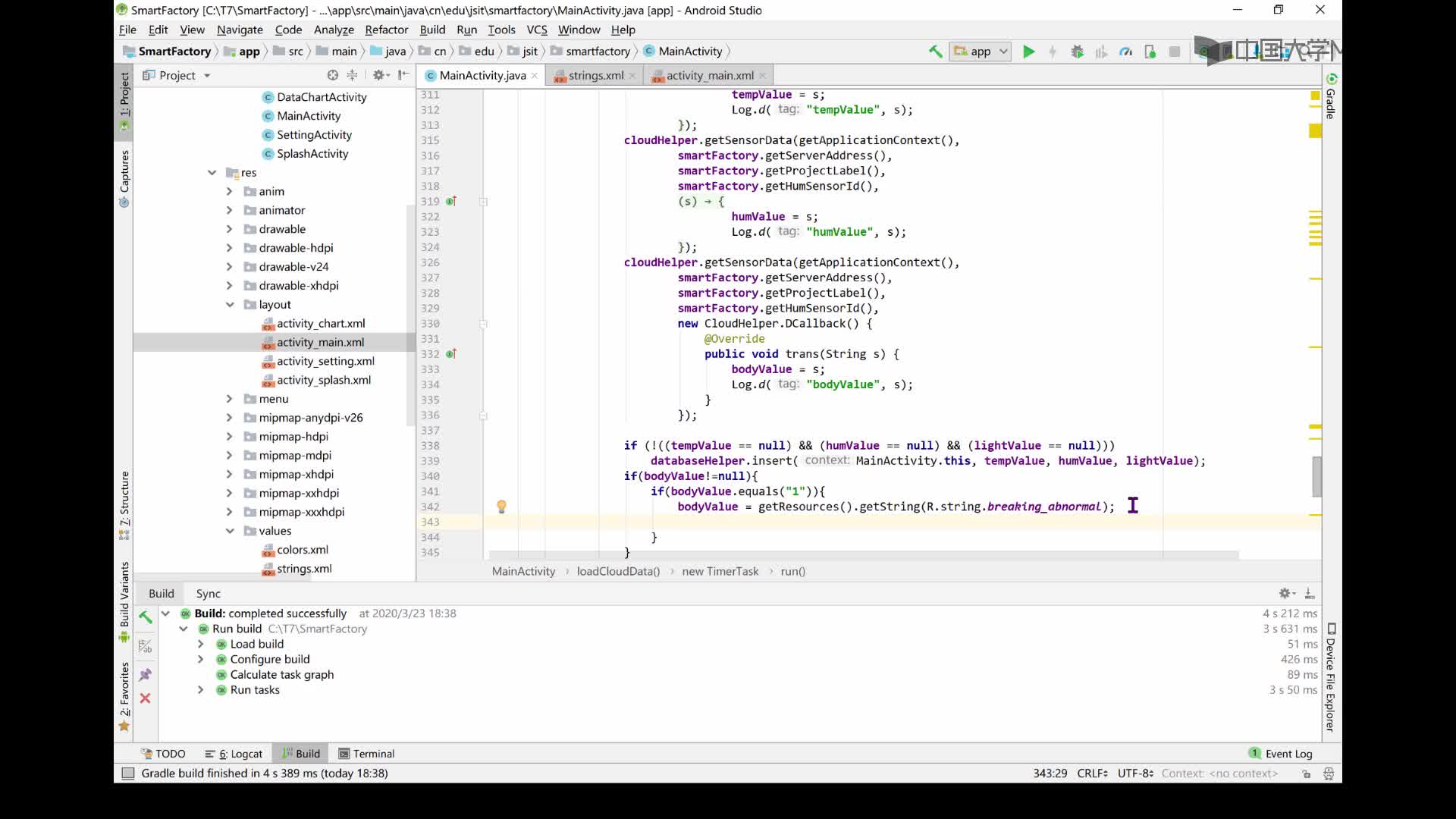1456x819 pixels.
Task: Expand the Run tasks node
Action: [x=200, y=690]
